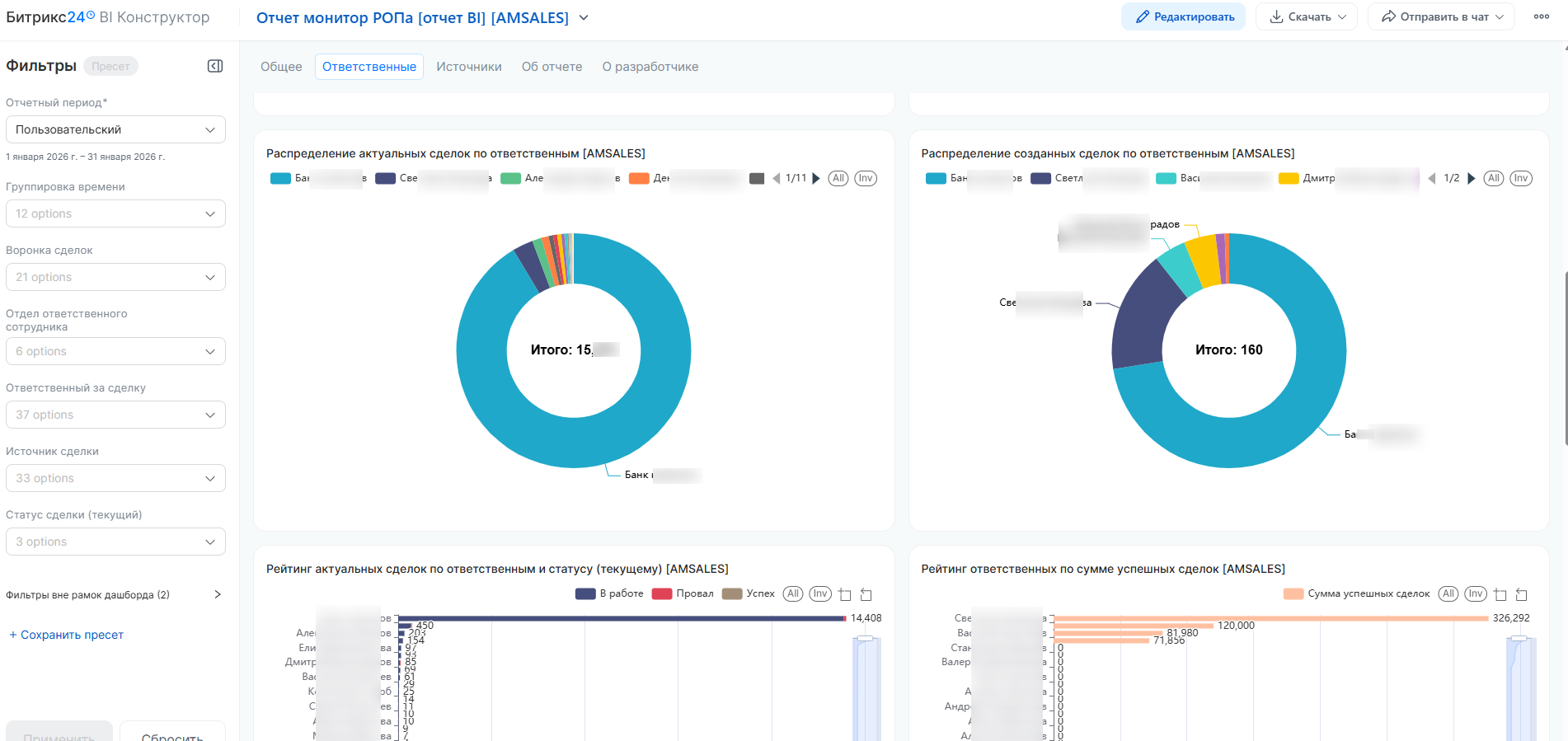Go to next legend page in actual deals chart
This screenshot has width=1568, height=741.
click(x=816, y=178)
